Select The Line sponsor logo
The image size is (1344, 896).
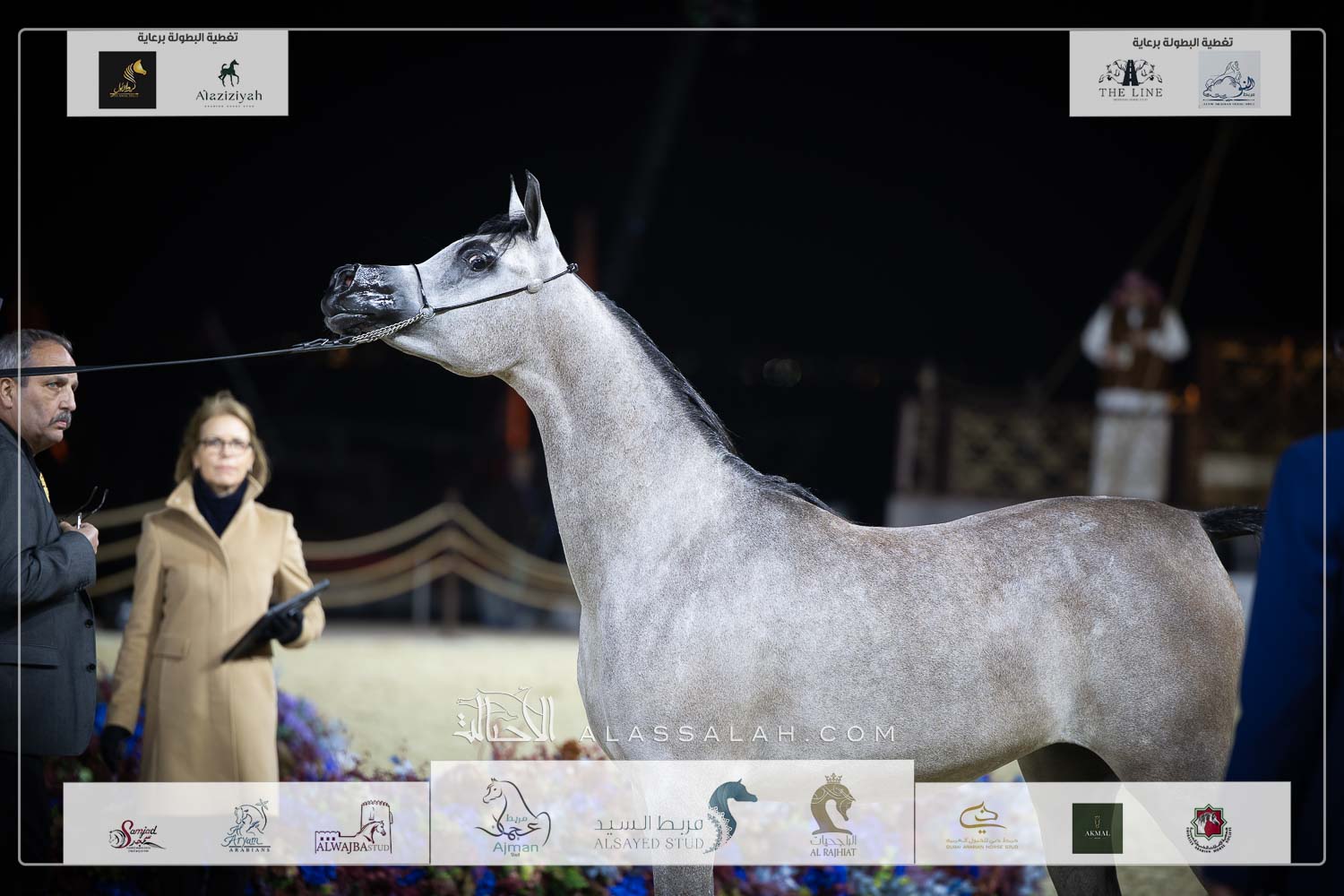coord(1130,80)
